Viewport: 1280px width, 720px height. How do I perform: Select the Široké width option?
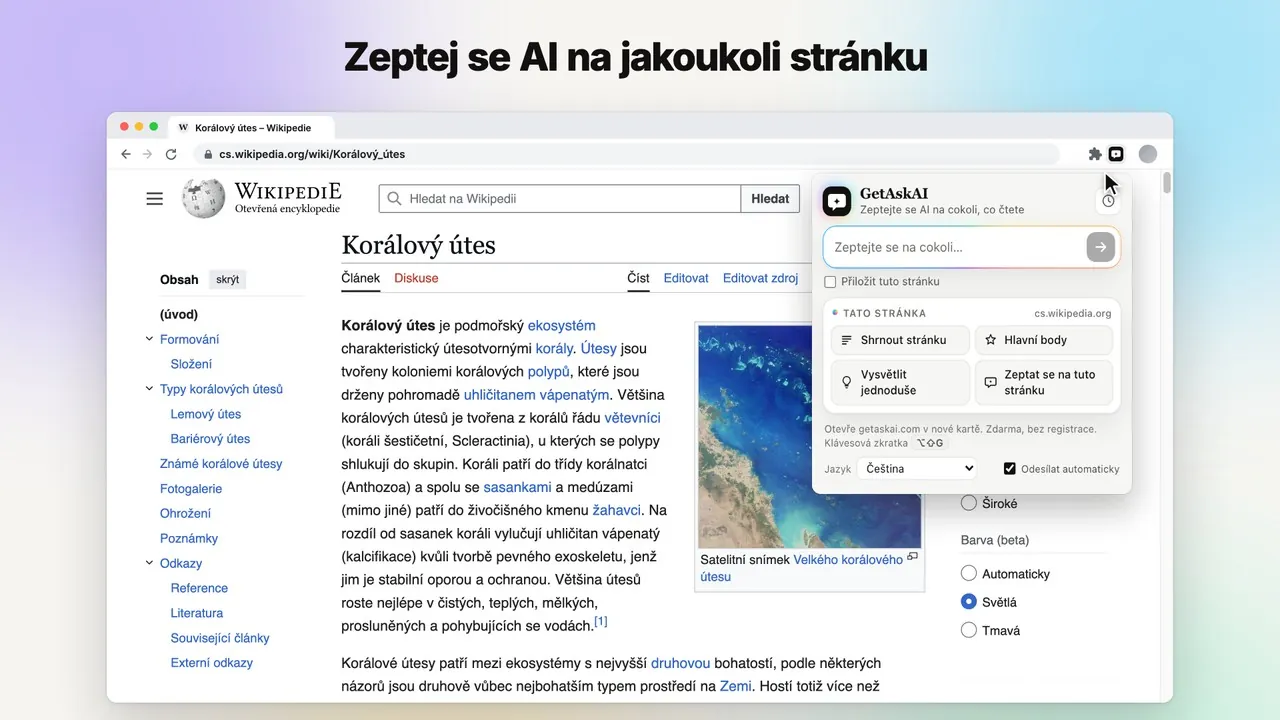point(968,503)
